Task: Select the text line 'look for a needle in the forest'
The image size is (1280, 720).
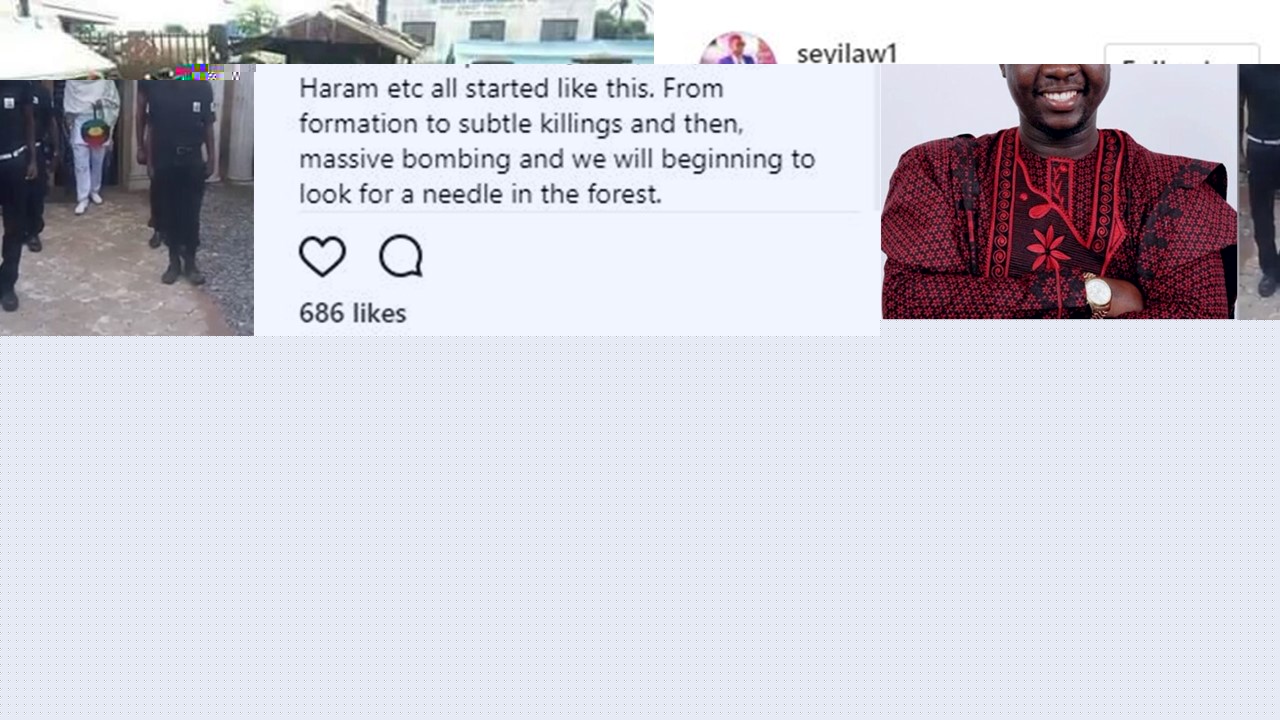Action: tap(480, 194)
